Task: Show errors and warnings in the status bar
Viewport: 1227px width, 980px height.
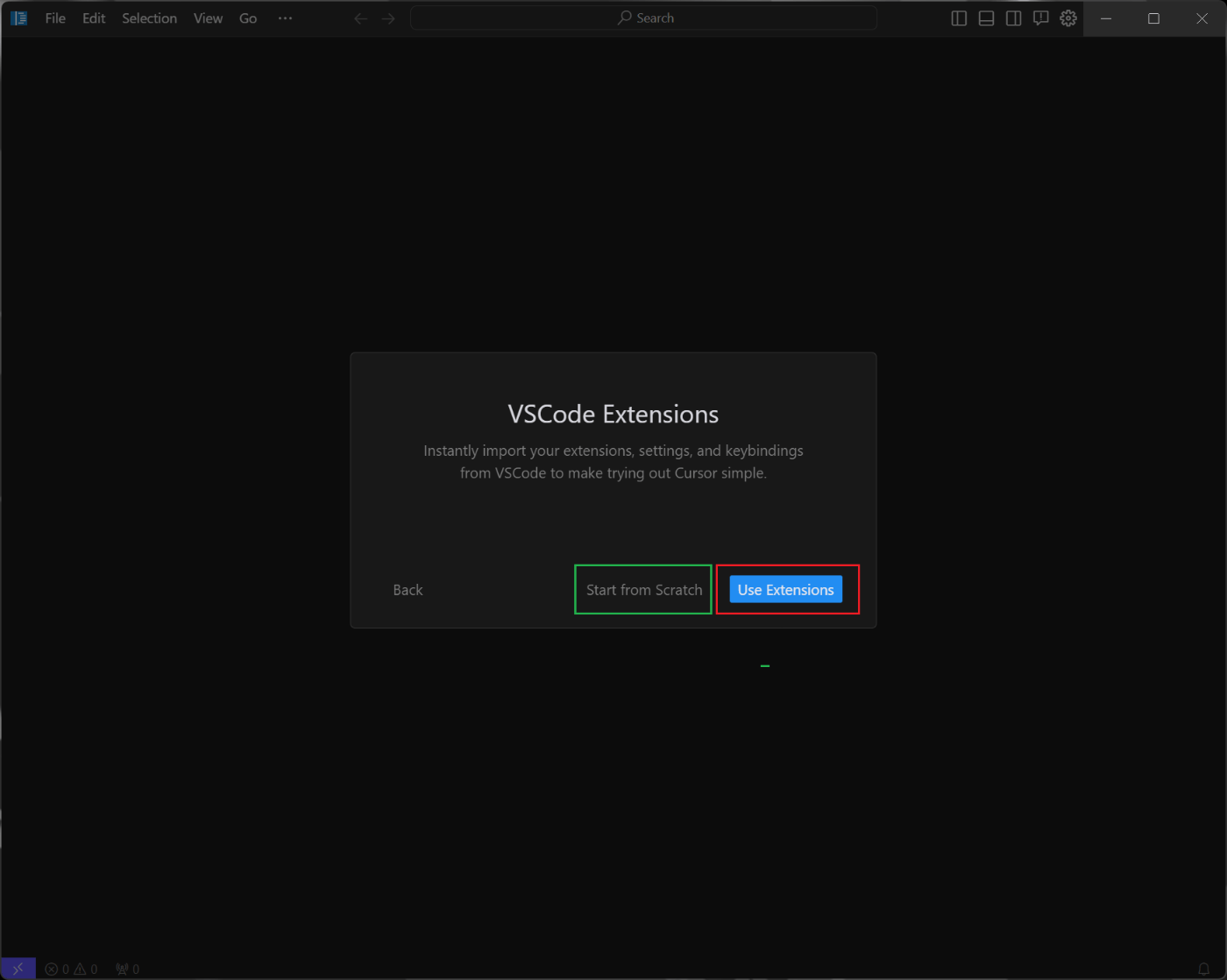Action: [x=72, y=969]
